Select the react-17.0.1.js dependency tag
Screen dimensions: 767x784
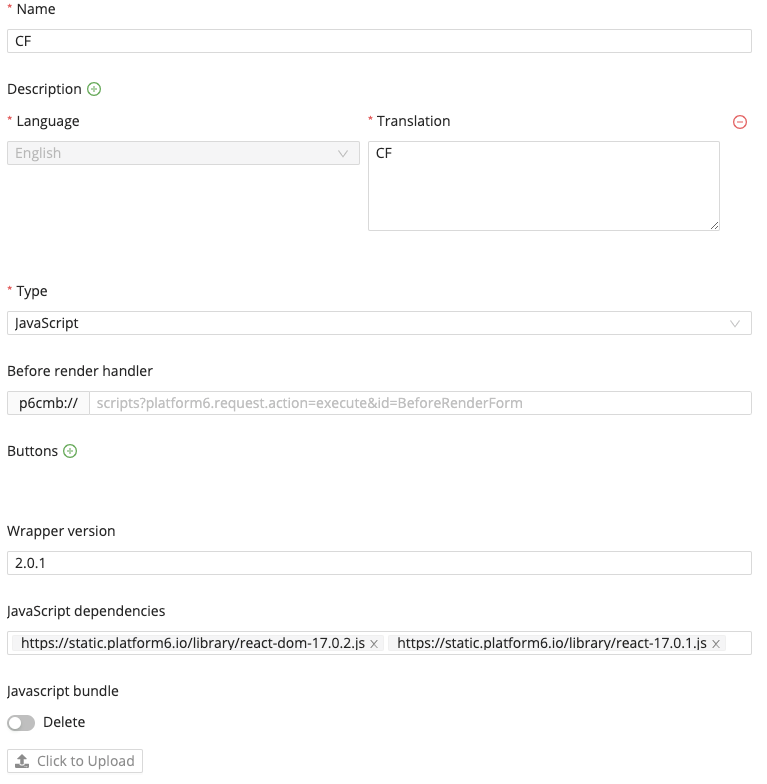point(551,643)
